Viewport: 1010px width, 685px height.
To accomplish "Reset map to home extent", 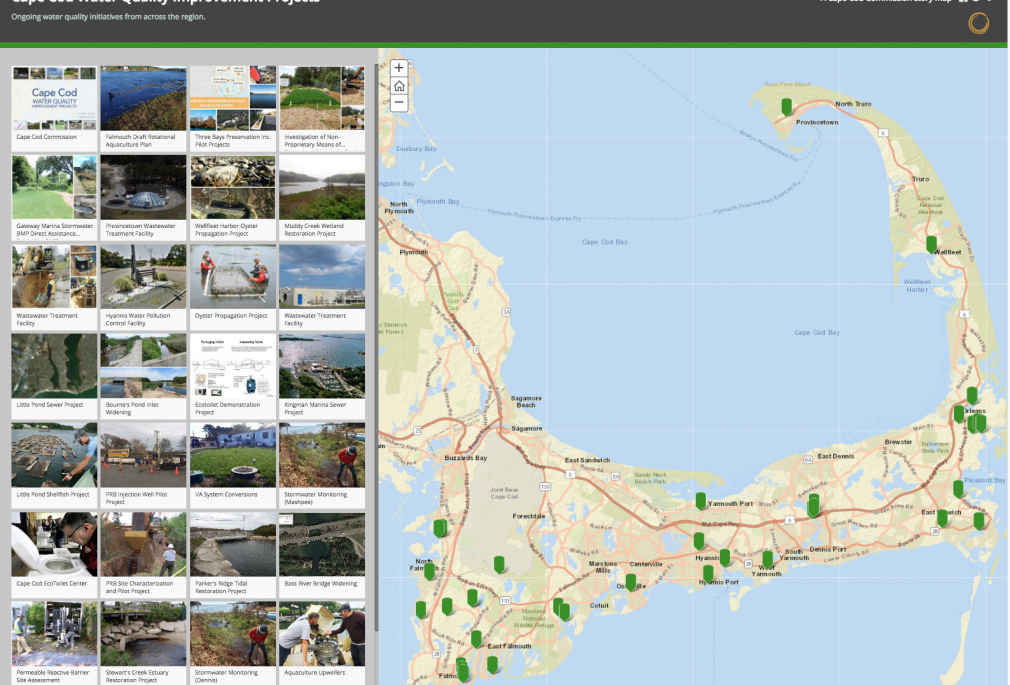I will coord(399,86).
